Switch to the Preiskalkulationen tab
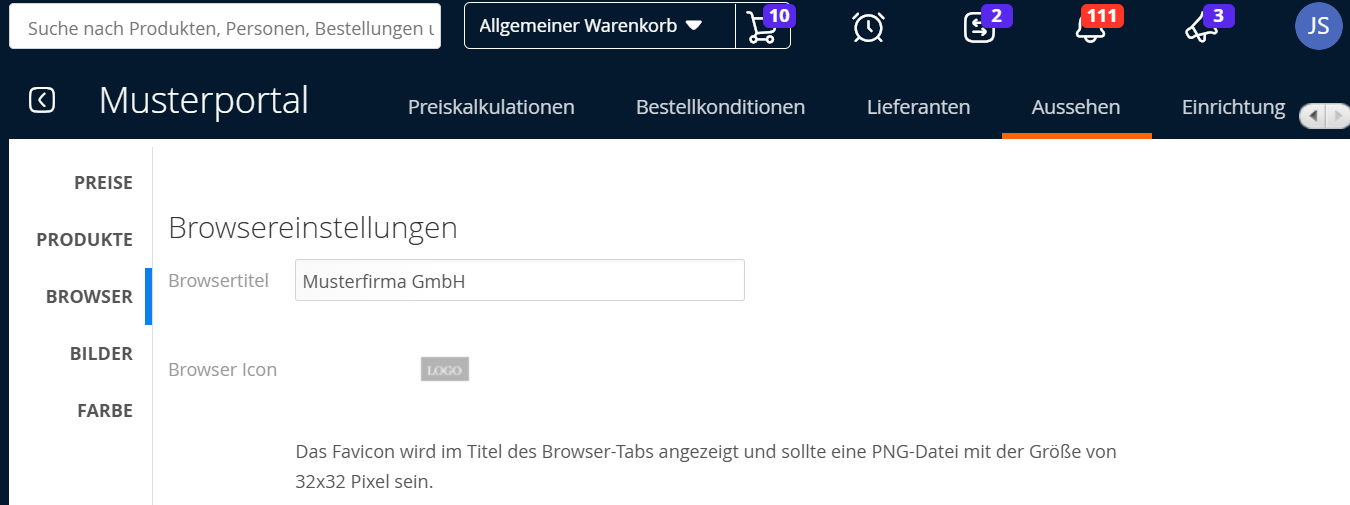Screen dimensions: 1350x505 coord(491,107)
